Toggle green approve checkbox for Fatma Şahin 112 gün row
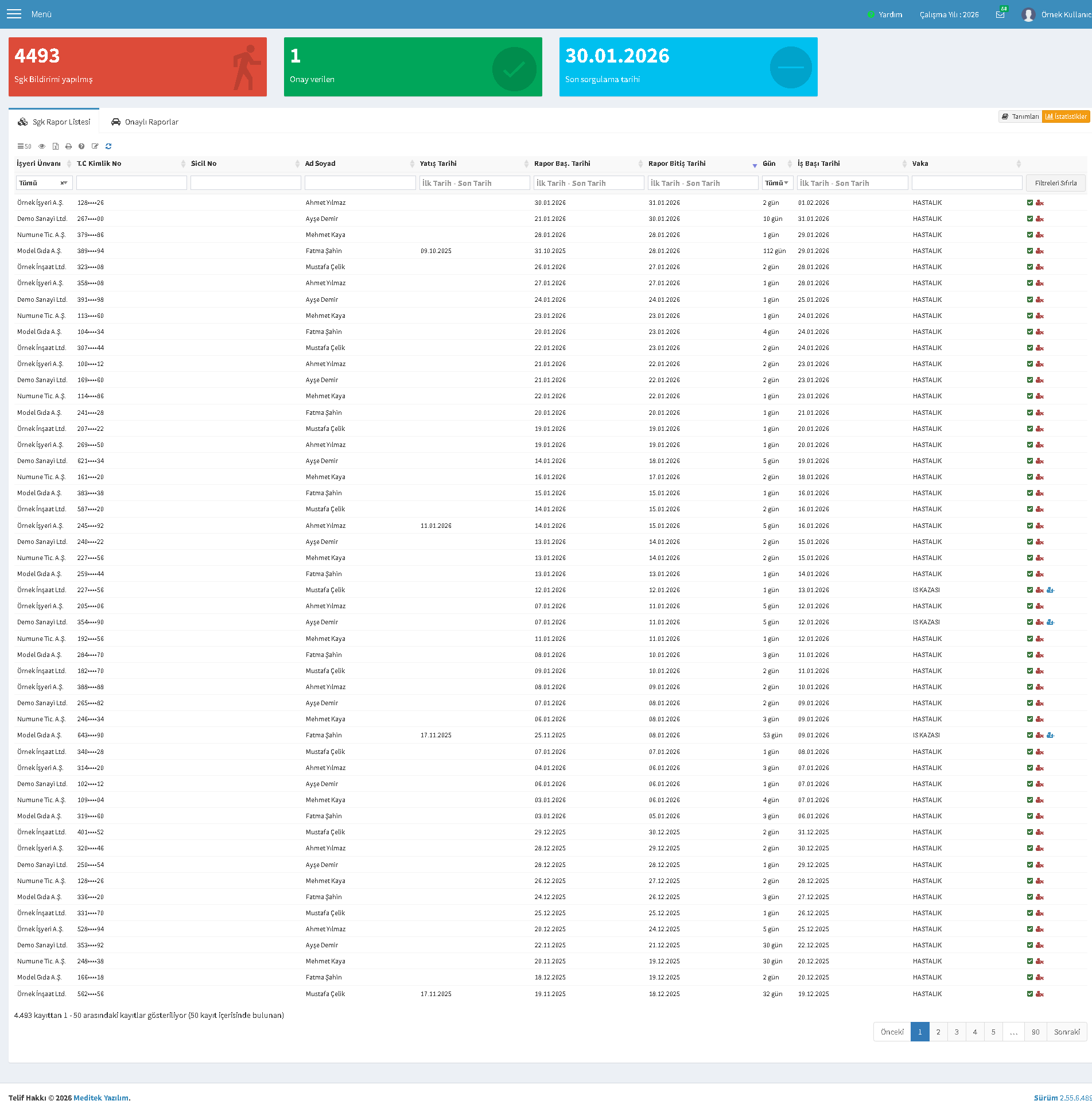This screenshot has width=1092, height=1112. coord(1030,251)
